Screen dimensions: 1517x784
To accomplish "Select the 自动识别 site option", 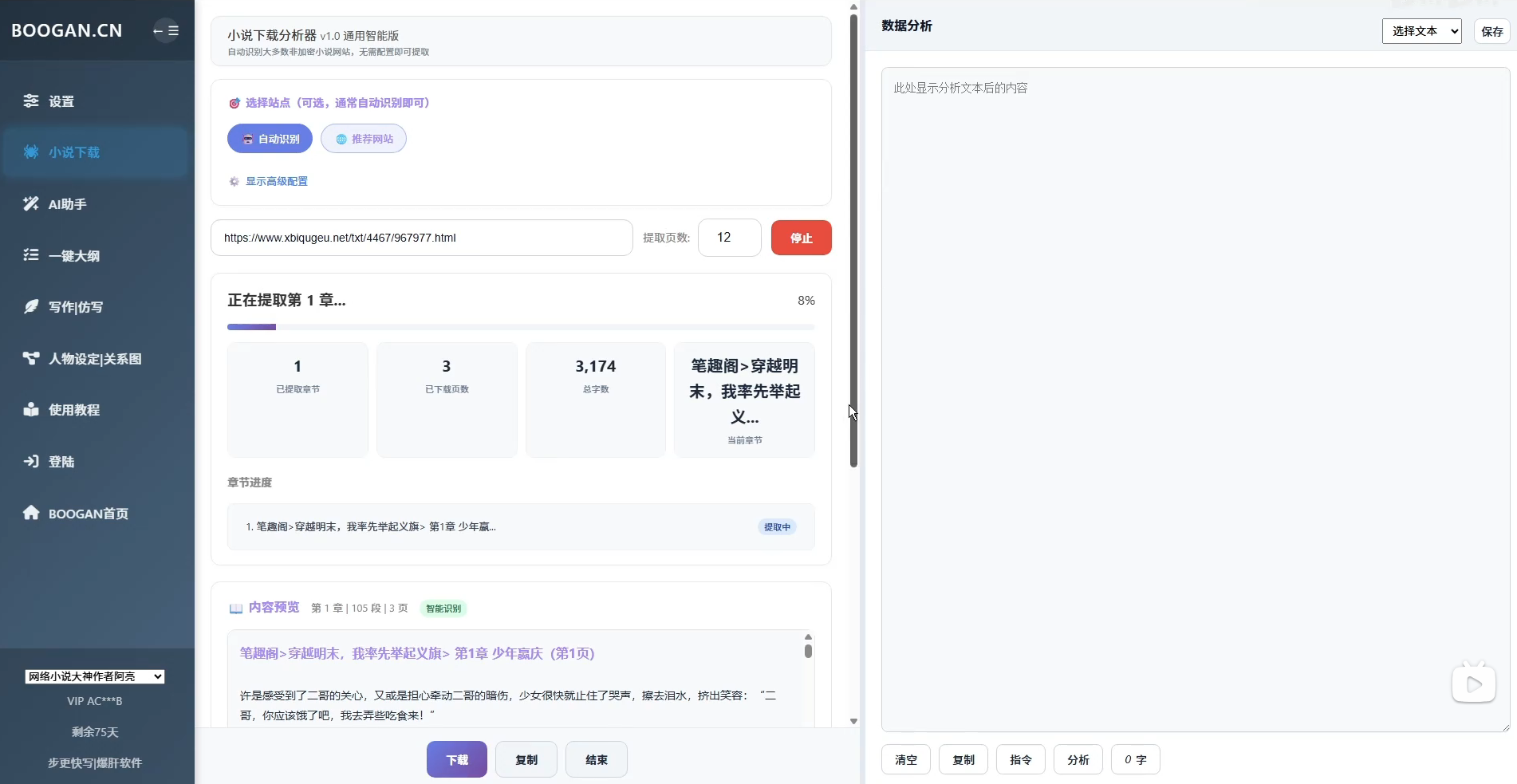I will pyautogui.click(x=270, y=139).
